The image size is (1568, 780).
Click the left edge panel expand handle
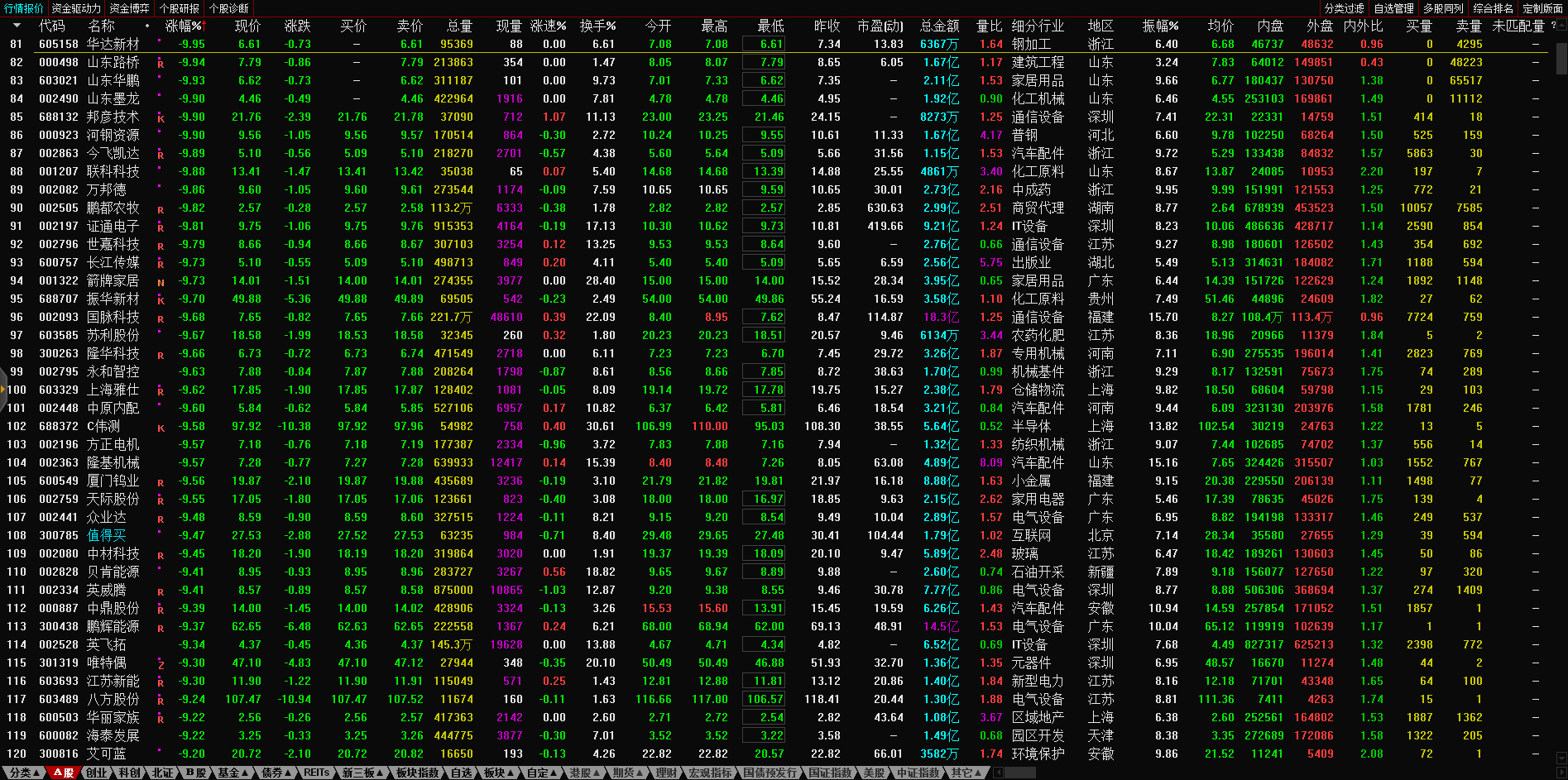tap(3, 390)
